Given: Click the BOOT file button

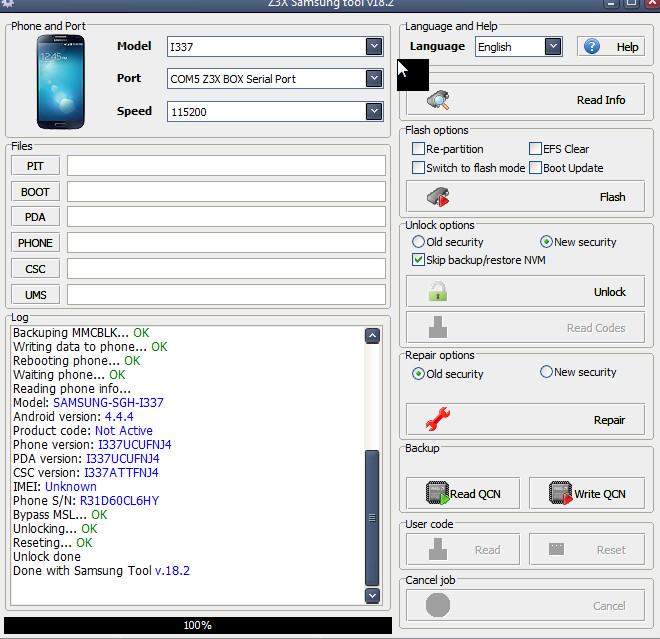Looking at the screenshot, I should (x=35, y=192).
